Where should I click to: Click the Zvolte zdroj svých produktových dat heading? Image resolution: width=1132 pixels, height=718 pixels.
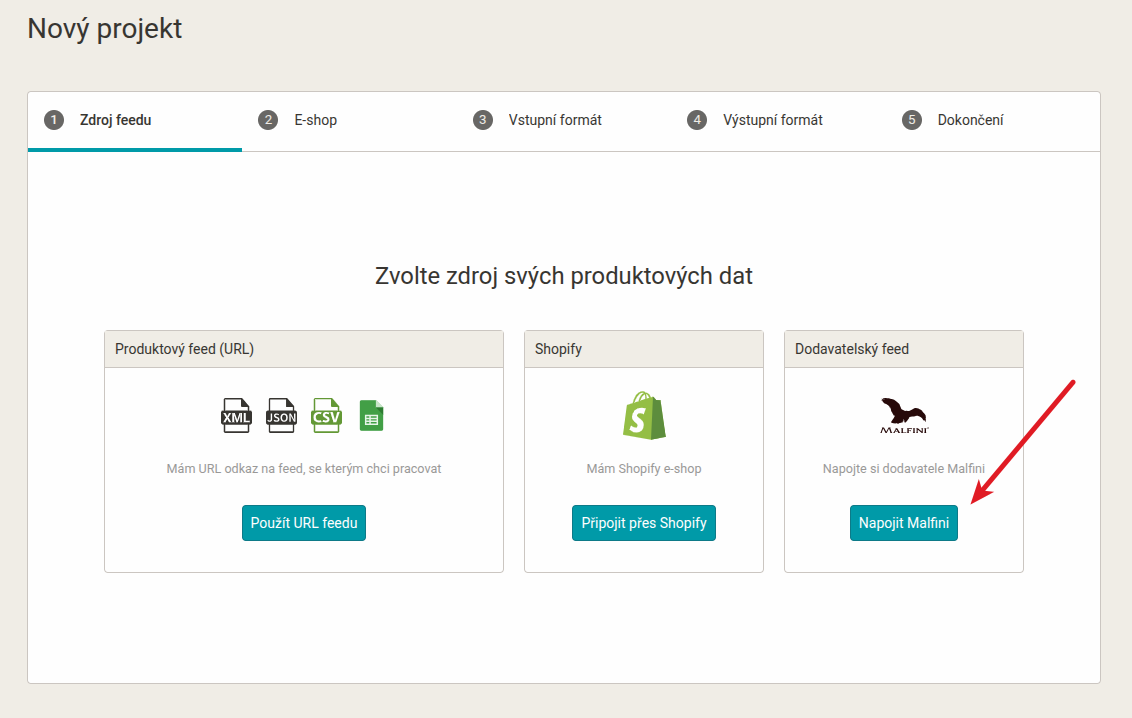click(x=564, y=276)
